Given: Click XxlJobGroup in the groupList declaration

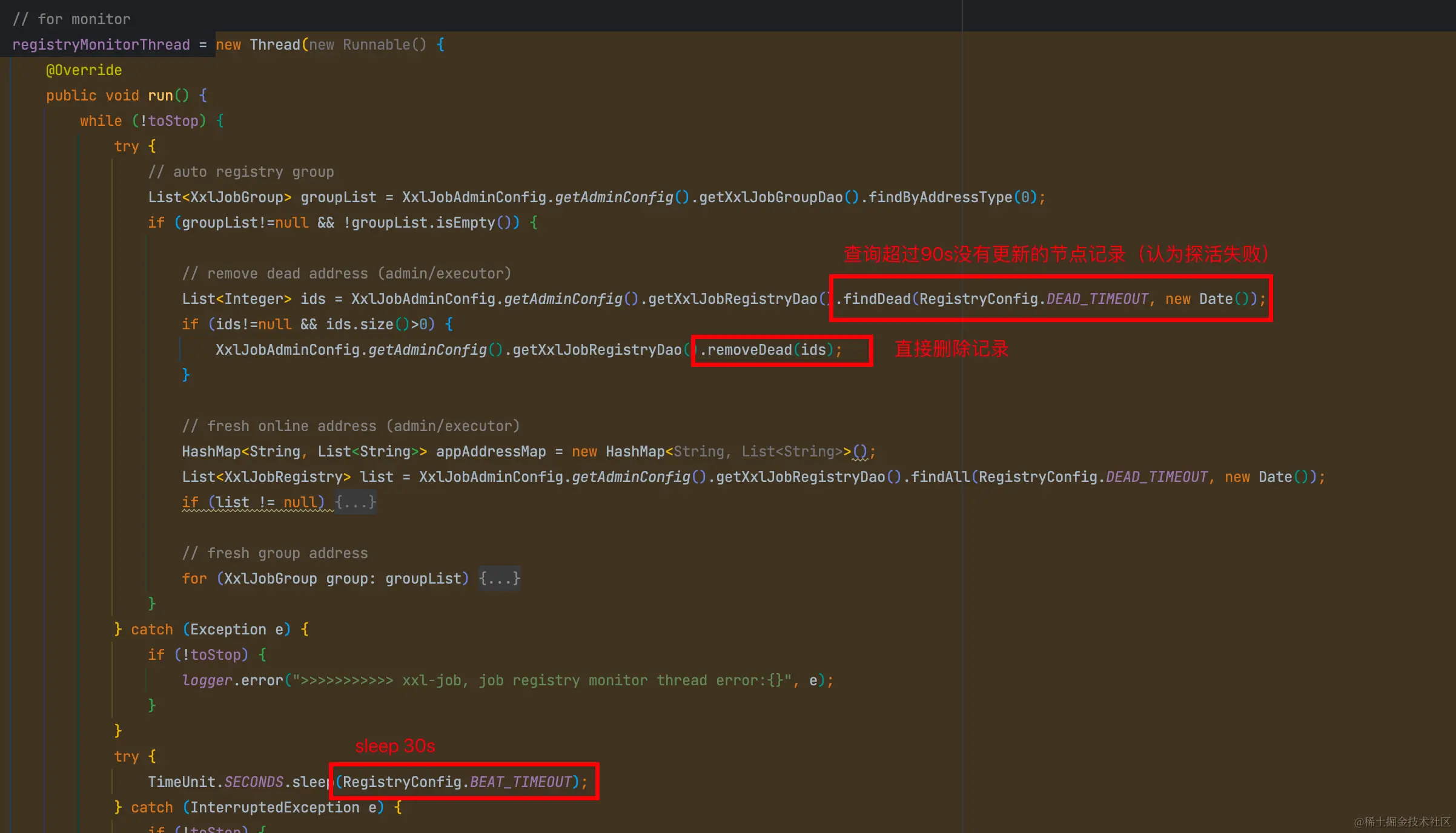Looking at the screenshot, I should click(237, 197).
